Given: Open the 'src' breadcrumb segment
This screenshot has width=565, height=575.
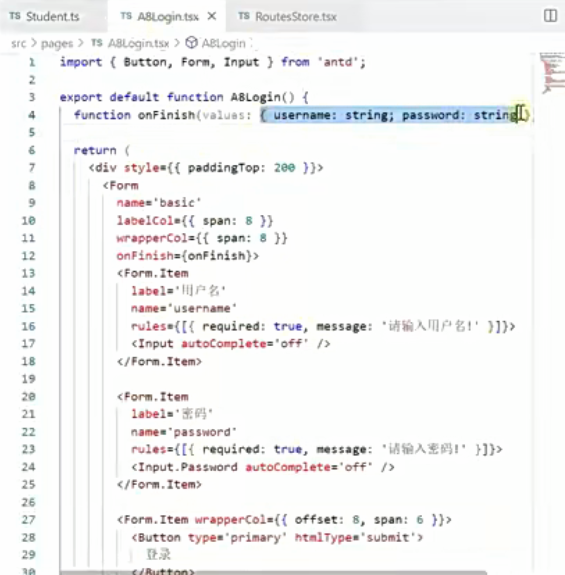Looking at the screenshot, I should pyautogui.click(x=19, y=44).
